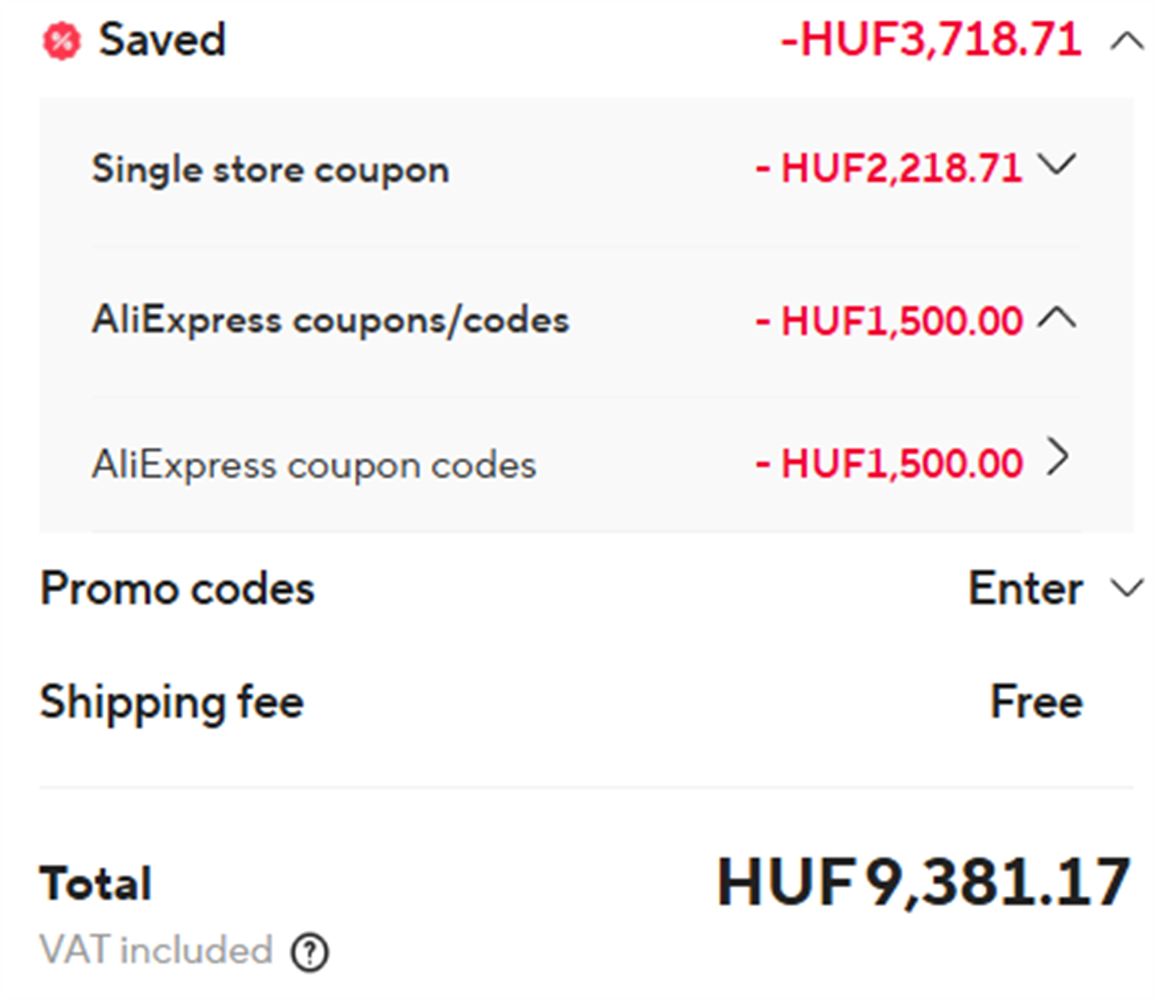The height and width of the screenshot is (1000, 1155).
Task: Click the Promo codes label
Action: 177,589
